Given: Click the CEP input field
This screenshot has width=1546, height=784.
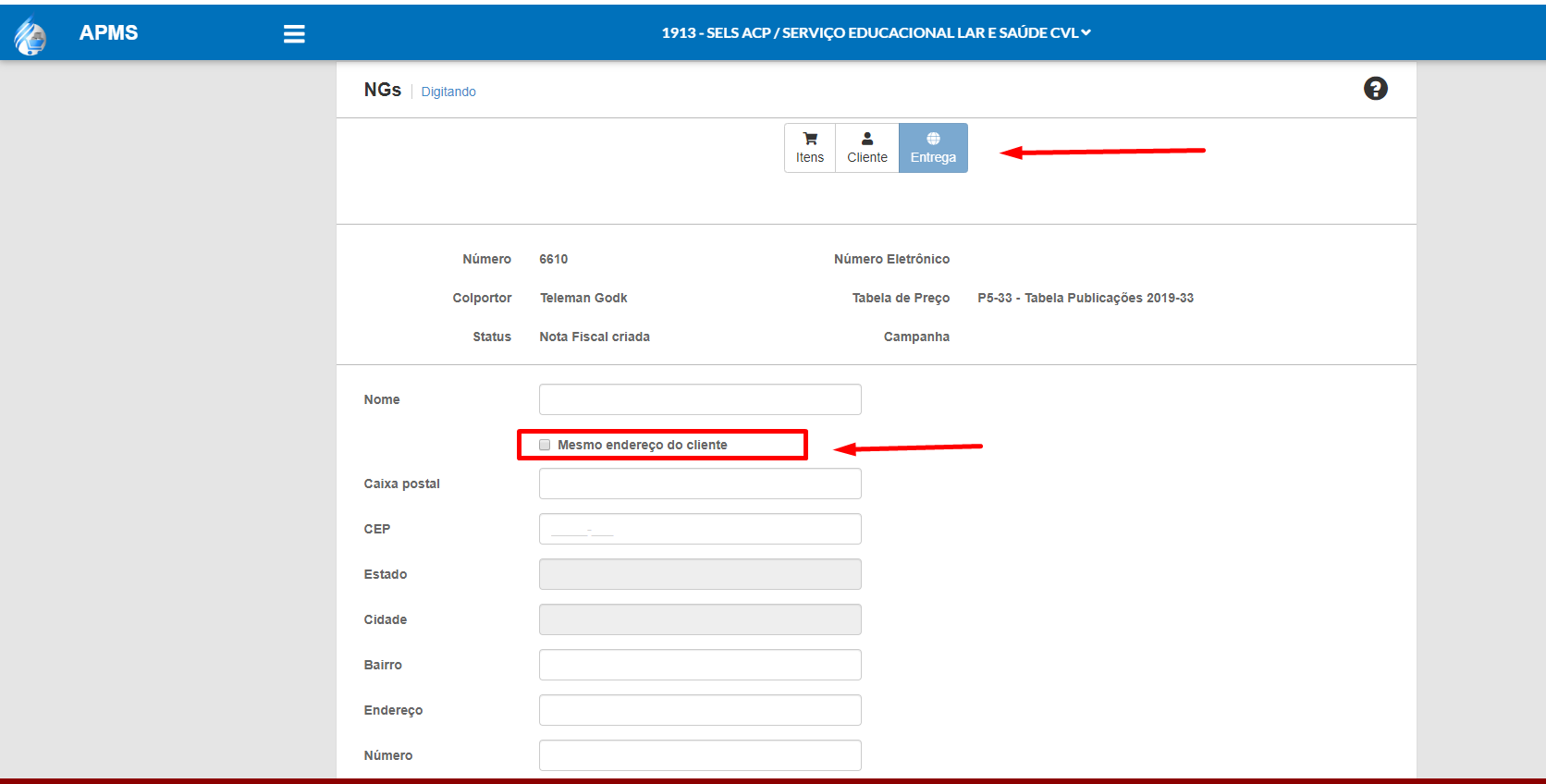Looking at the screenshot, I should (700, 529).
